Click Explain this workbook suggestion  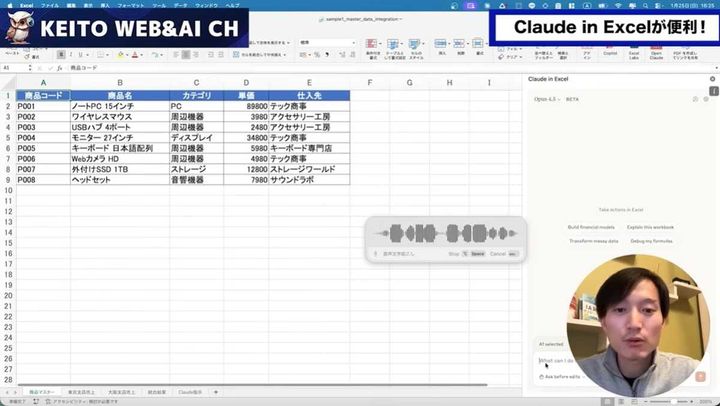pos(650,227)
